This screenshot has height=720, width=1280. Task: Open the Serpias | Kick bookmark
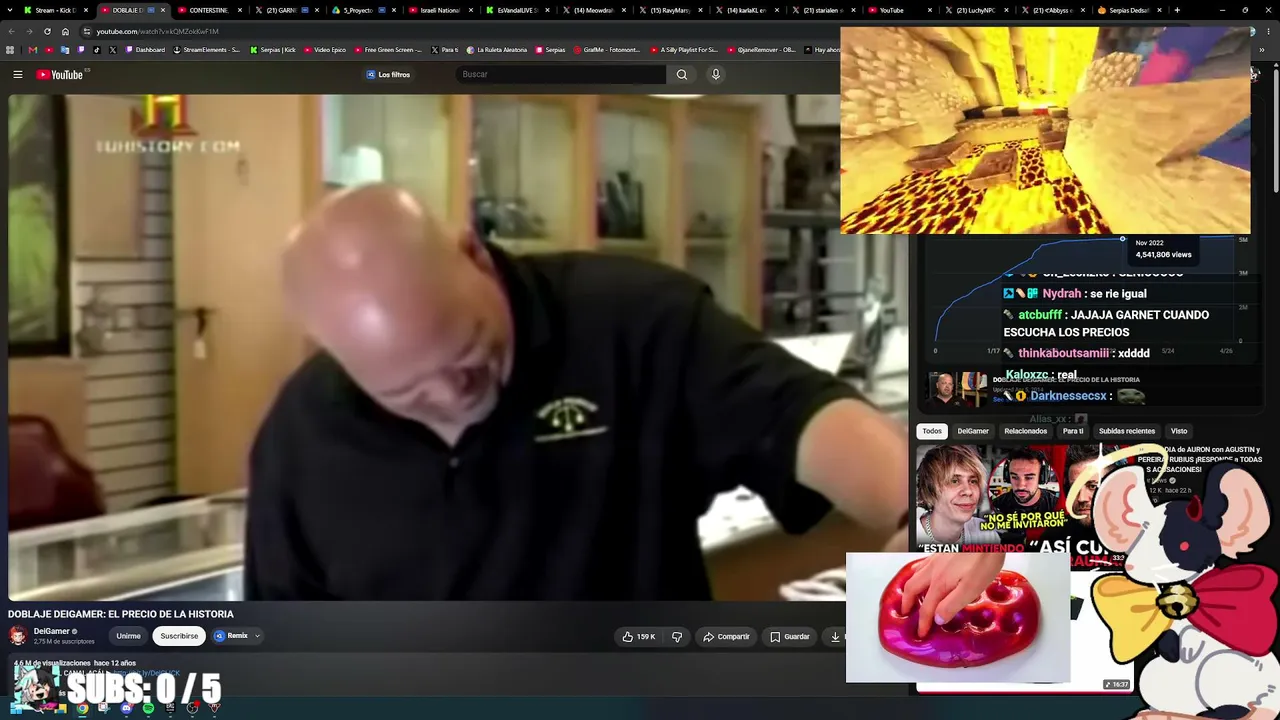[273, 50]
